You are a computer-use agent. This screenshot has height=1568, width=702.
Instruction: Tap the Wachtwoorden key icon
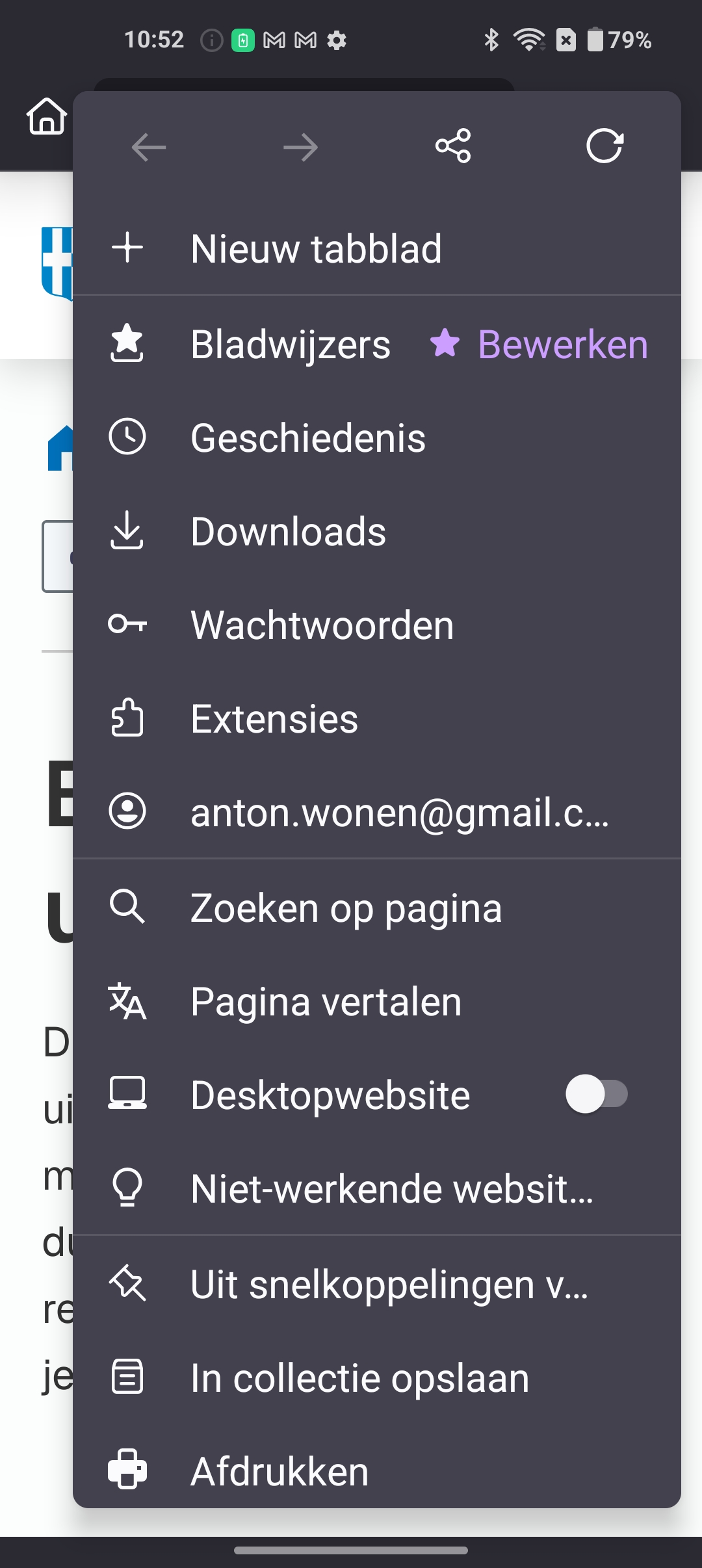coord(127,625)
